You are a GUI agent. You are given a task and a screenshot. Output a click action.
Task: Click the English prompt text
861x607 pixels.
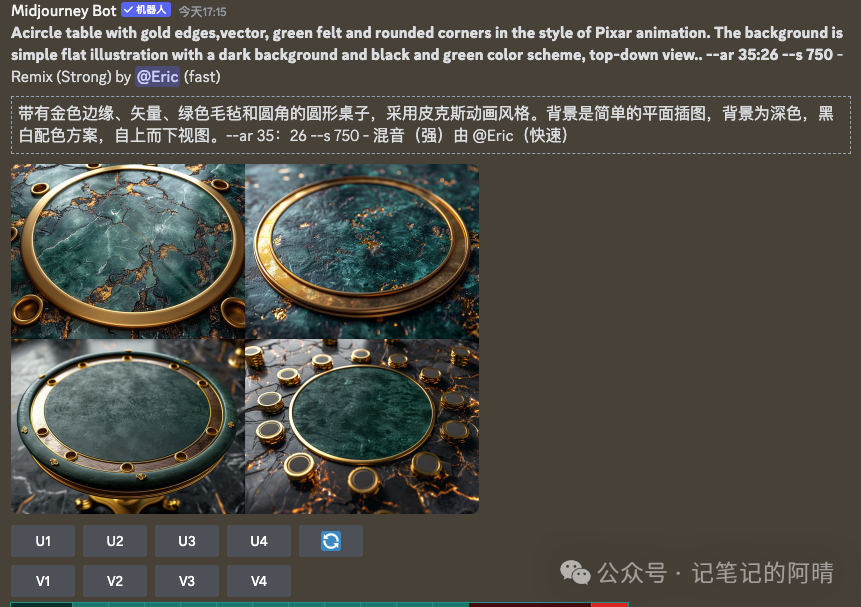click(427, 54)
